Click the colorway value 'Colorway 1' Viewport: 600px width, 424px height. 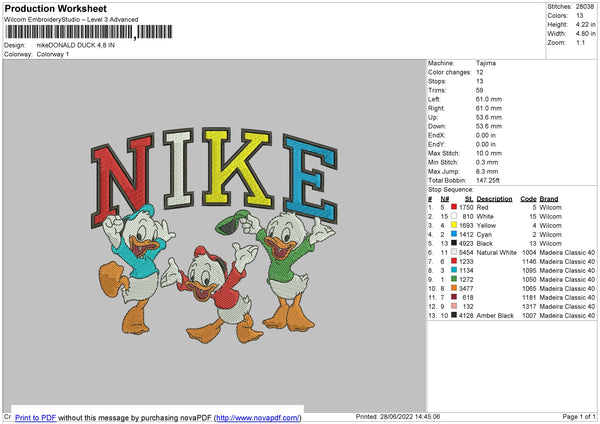53,54
